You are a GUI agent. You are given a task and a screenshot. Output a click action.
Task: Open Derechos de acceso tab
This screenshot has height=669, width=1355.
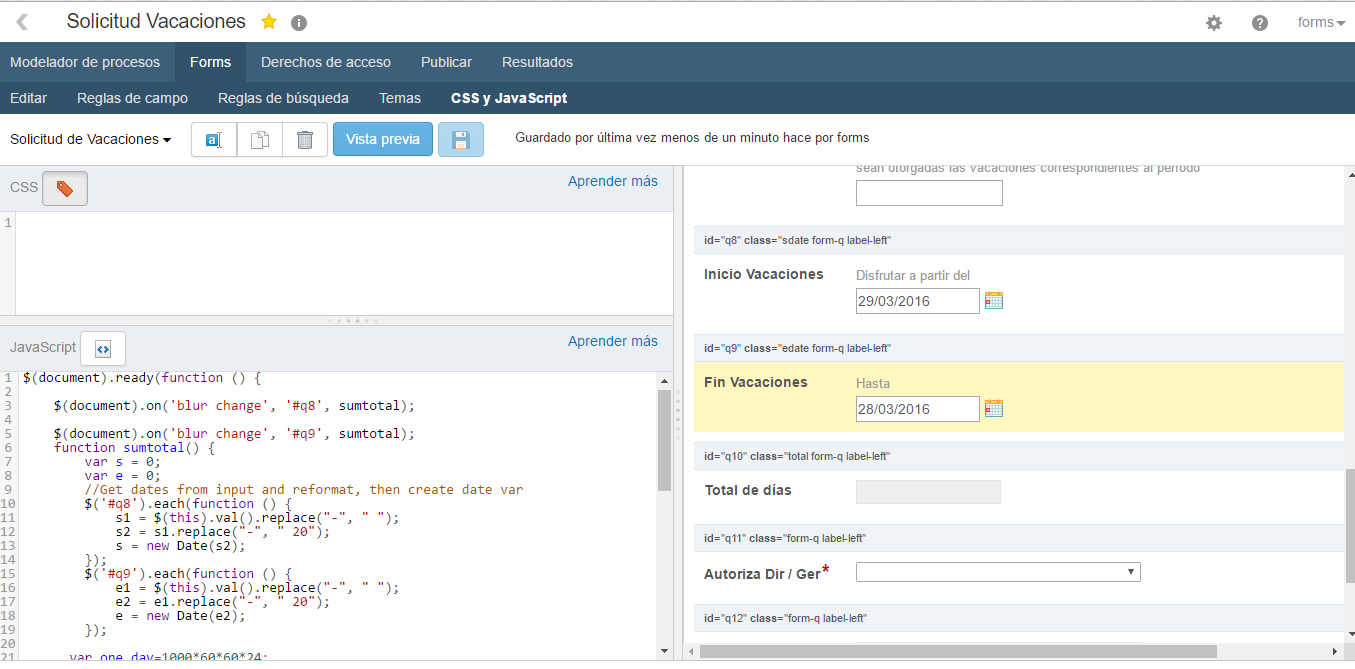(326, 62)
